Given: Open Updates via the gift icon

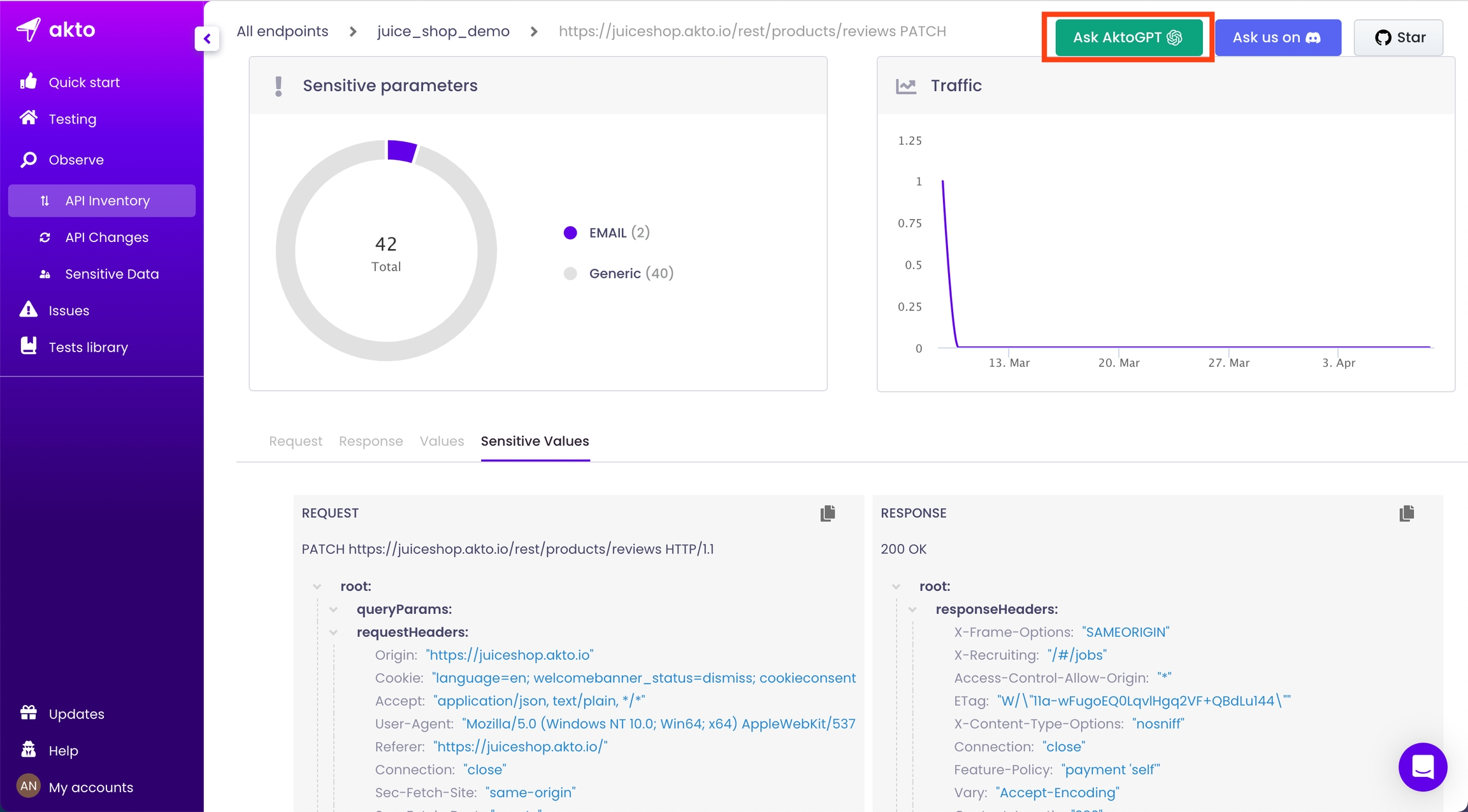Looking at the screenshot, I should [x=29, y=713].
